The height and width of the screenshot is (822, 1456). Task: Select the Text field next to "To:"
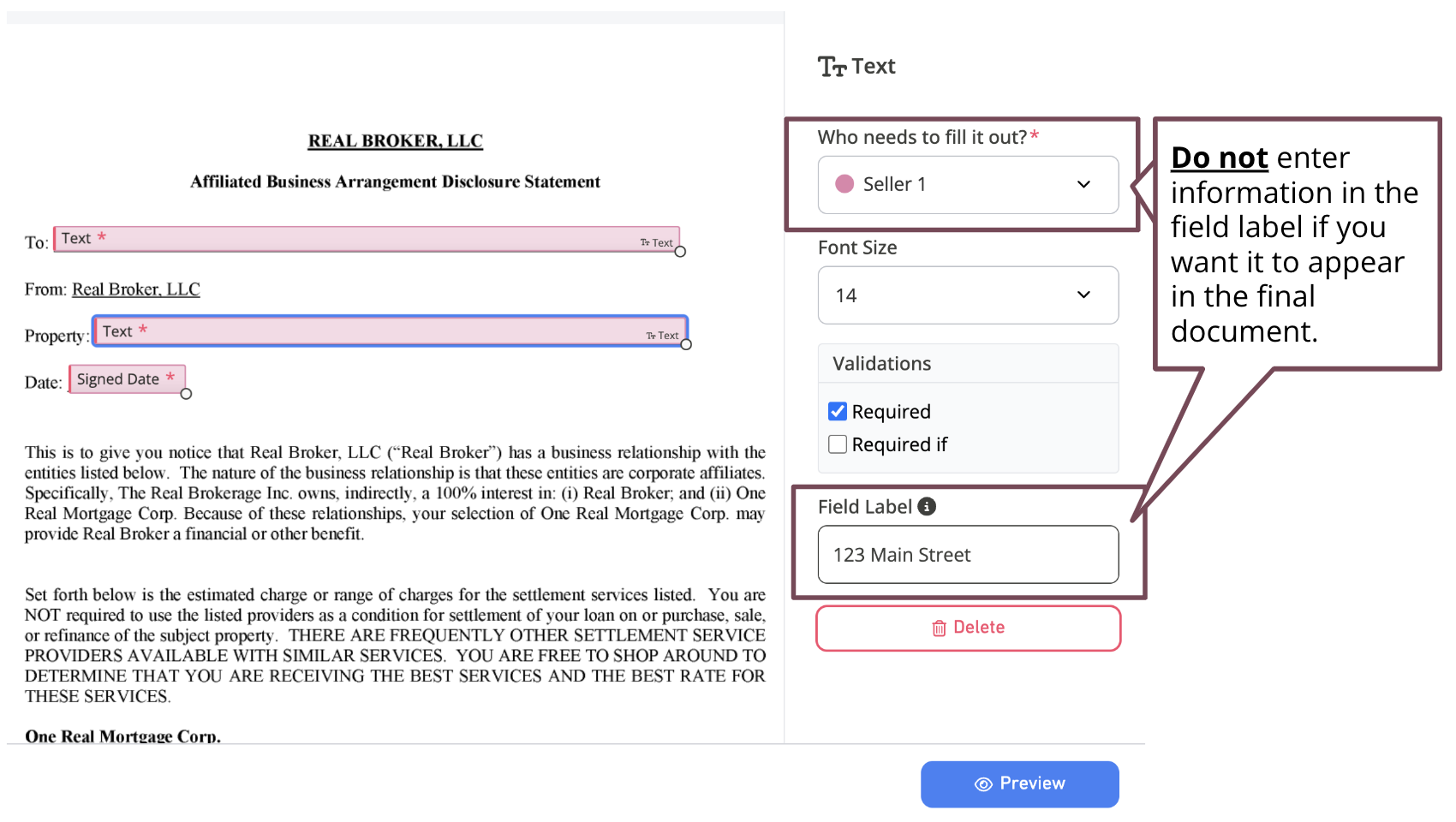tap(360, 239)
